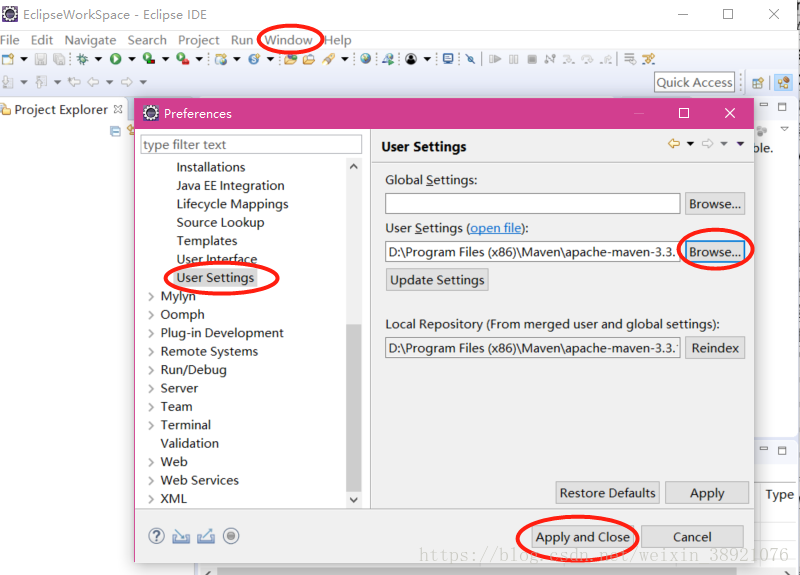
Task: Click the type filter text field
Action: [x=251, y=144]
